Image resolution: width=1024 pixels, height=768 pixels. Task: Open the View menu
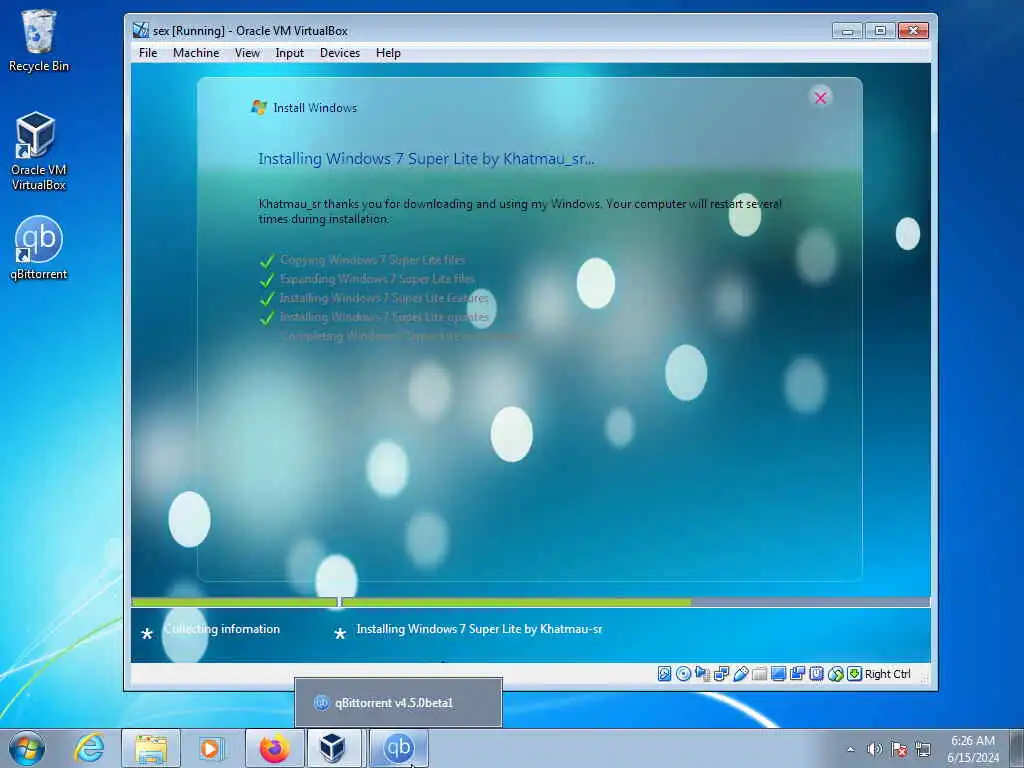coord(248,53)
